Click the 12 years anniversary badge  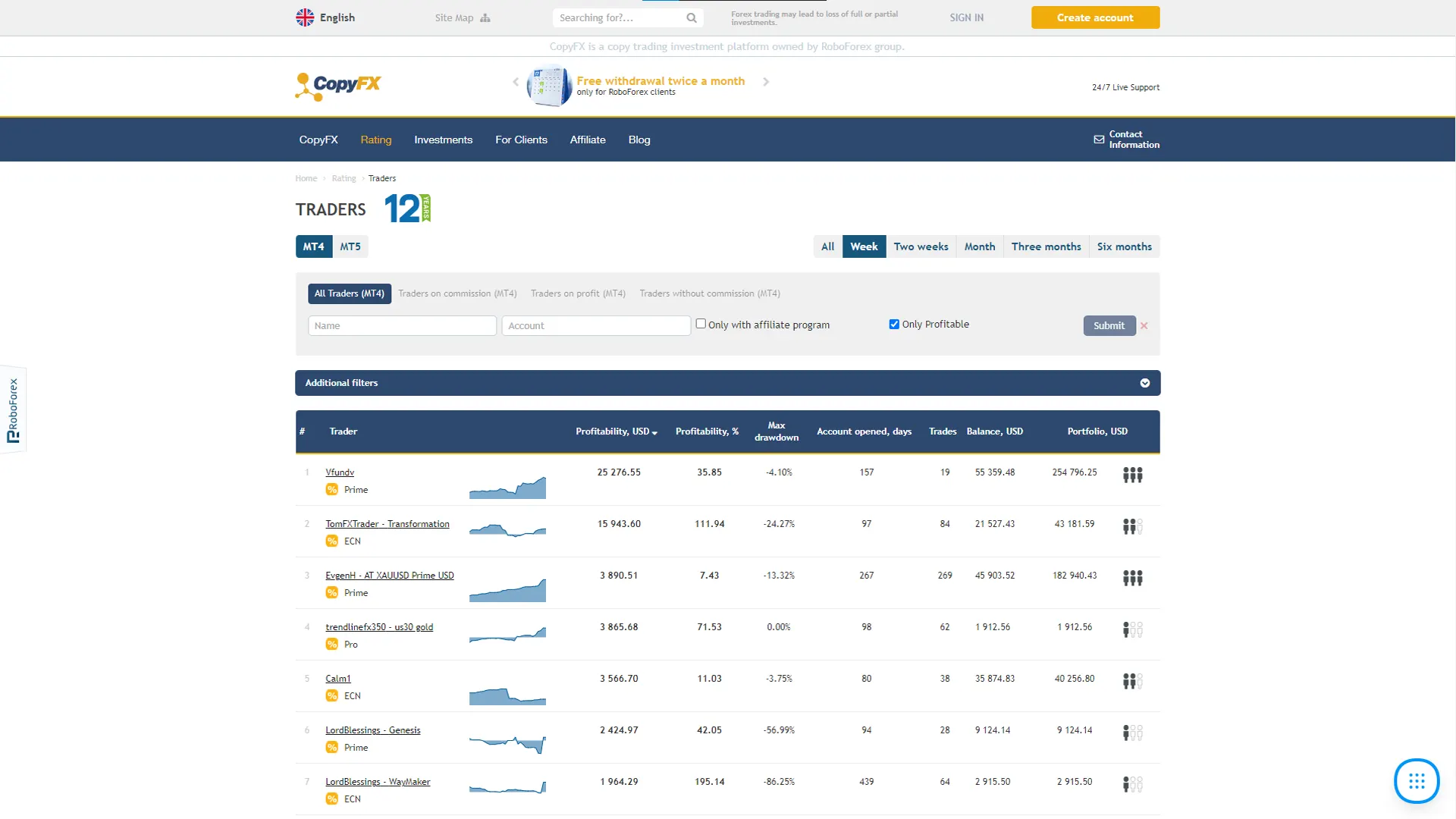coord(408,209)
